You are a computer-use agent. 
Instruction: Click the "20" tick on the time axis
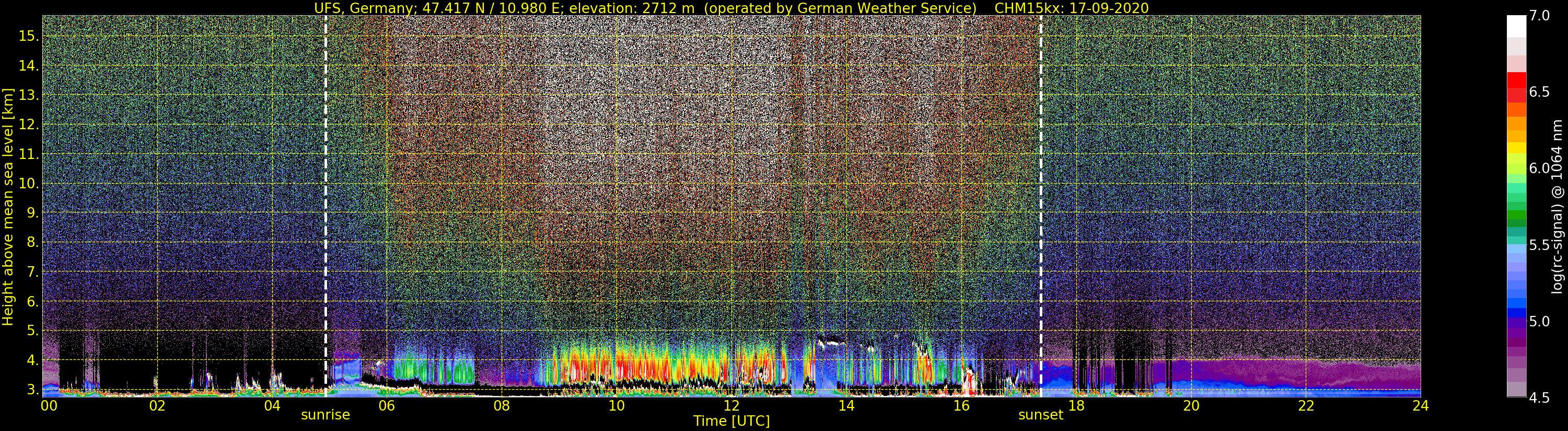coord(1191,406)
